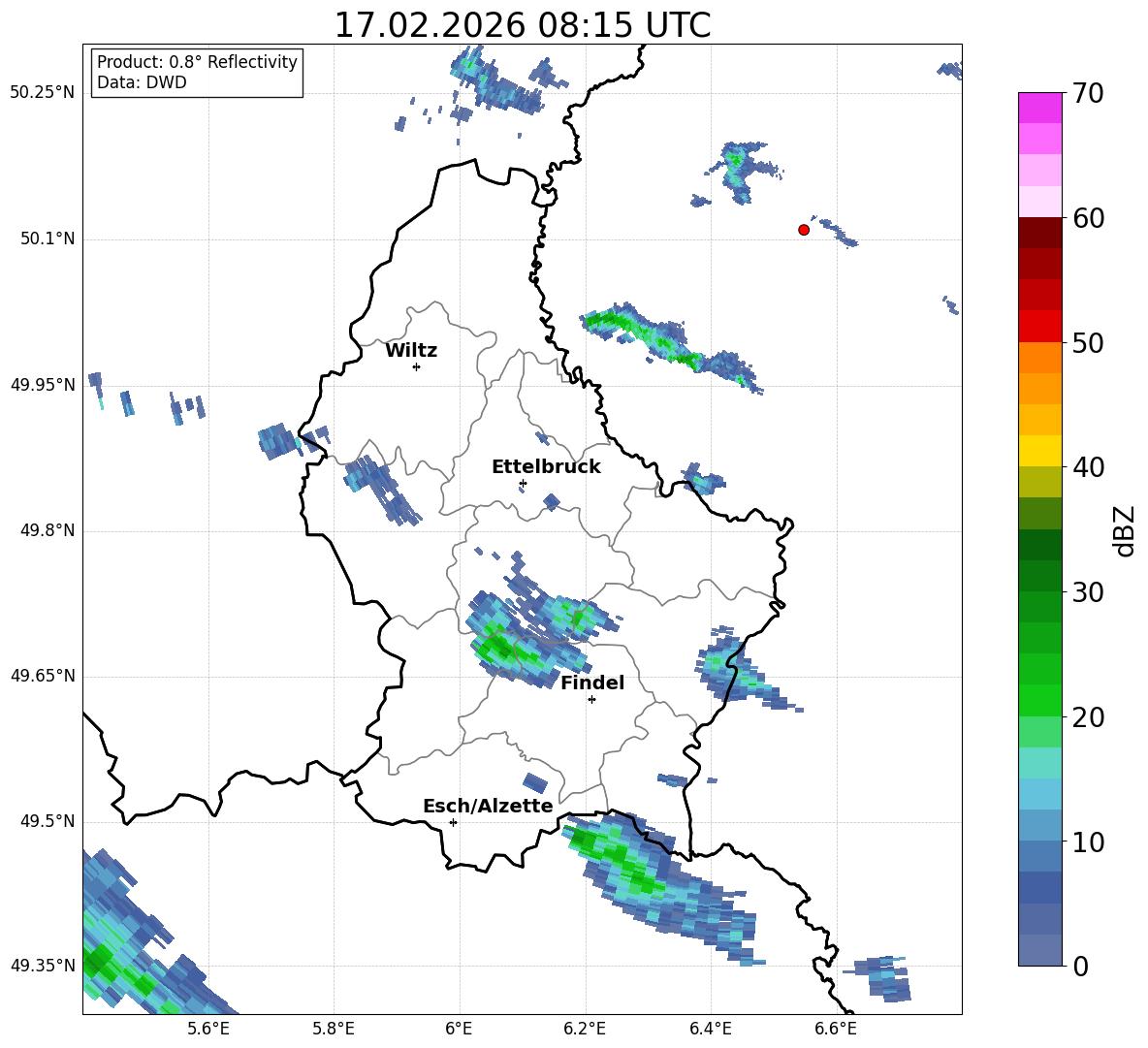Viewport: 1148px width, 1048px height.
Task: Click the 40 label on the colorbar
Action: [1087, 467]
